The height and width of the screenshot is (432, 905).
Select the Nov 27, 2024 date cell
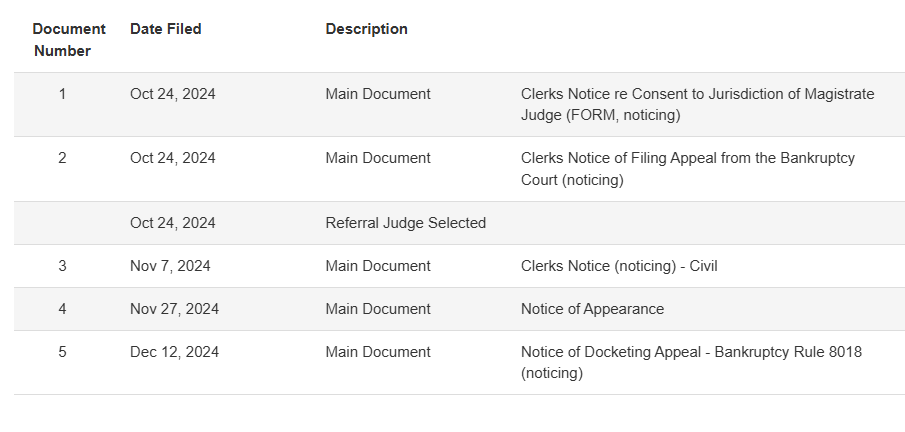pos(174,309)
